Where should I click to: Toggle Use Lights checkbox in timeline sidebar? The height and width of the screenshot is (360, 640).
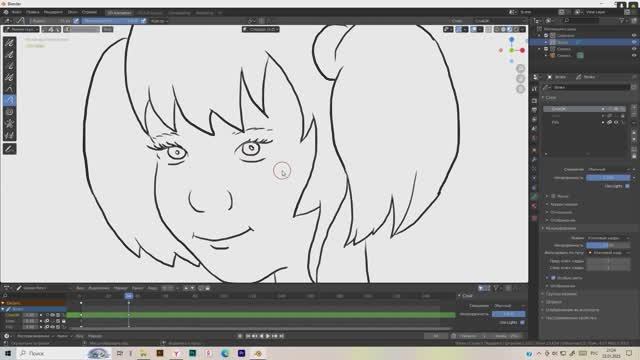tap(522, 322)
